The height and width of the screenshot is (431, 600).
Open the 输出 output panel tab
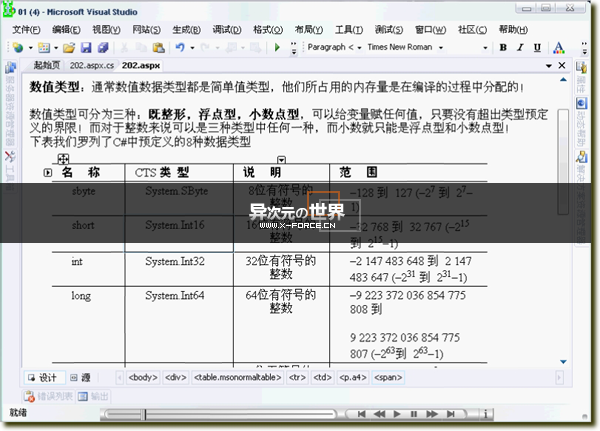[93, 396]
